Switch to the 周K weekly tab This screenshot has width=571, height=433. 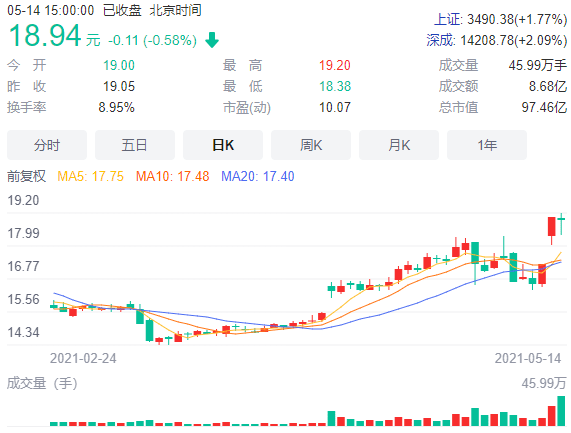[311, 145]
